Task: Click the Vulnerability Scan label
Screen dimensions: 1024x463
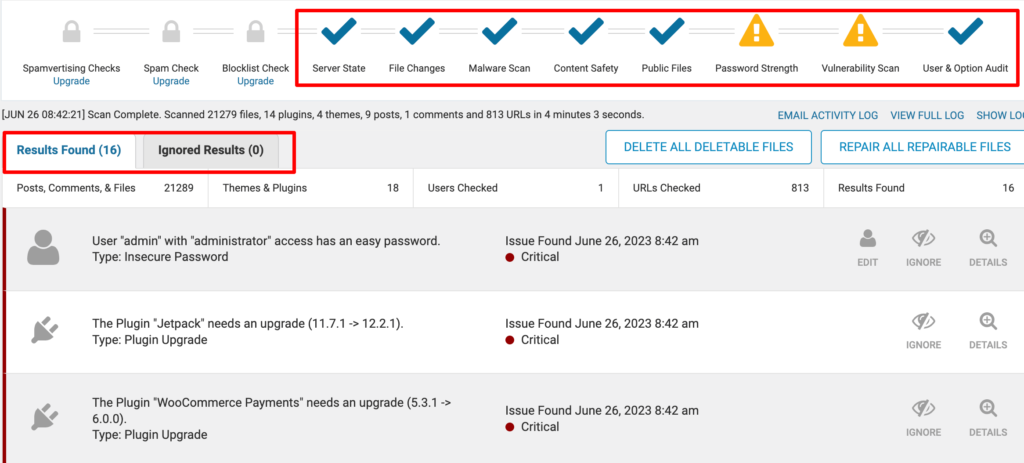Action: (x=860, y=68)
